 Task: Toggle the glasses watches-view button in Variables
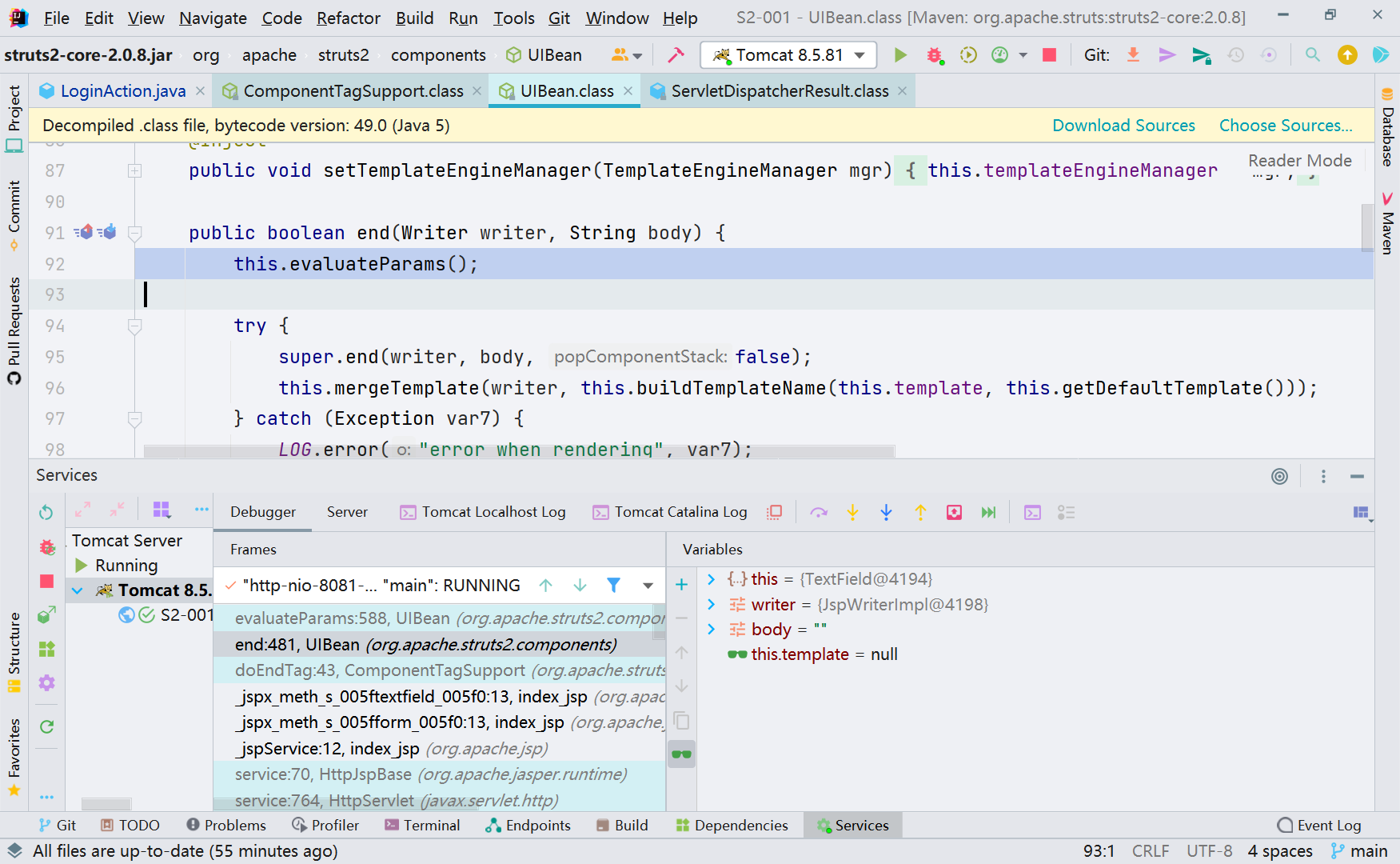tap(681, 754)
